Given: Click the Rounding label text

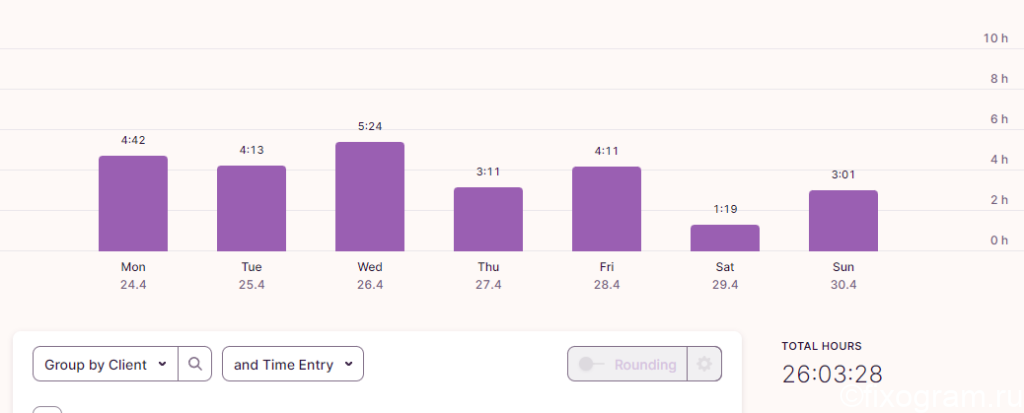Looking at the screenshot, I should coord(645,365).
